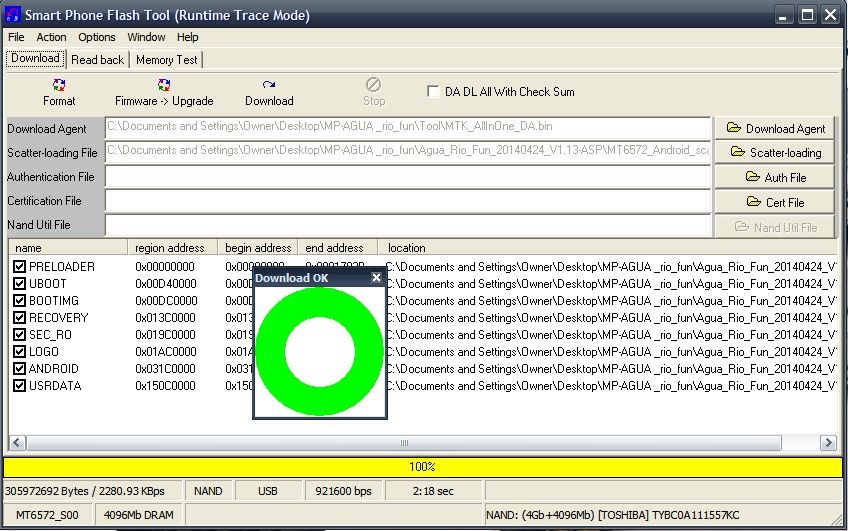
Task: Start flashing with the Download icon
Action: [x=269, y=87]
